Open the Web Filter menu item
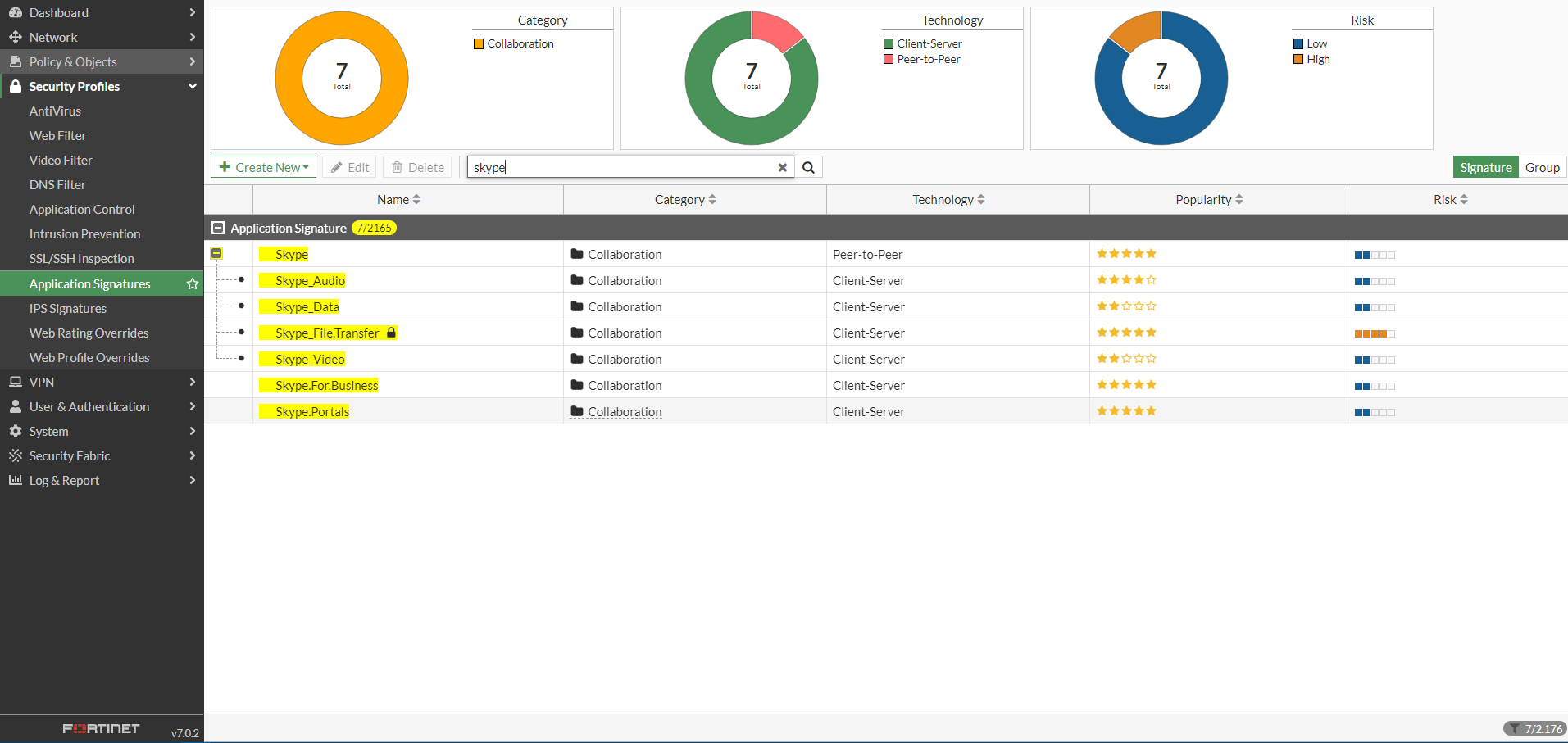1568x743 pixels. [57, 135]
